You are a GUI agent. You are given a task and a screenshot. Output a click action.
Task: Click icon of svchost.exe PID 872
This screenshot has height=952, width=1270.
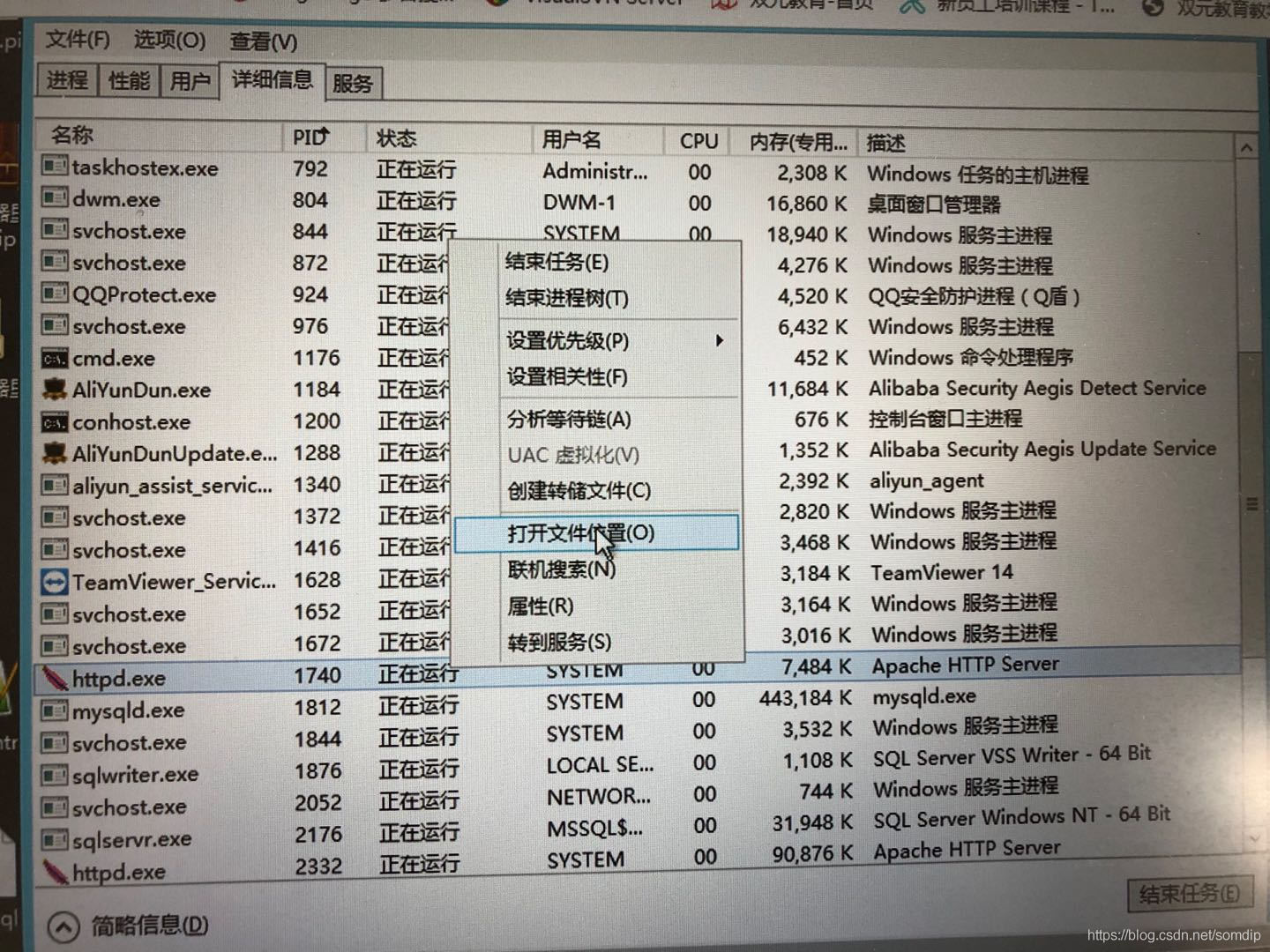point(55,261)
